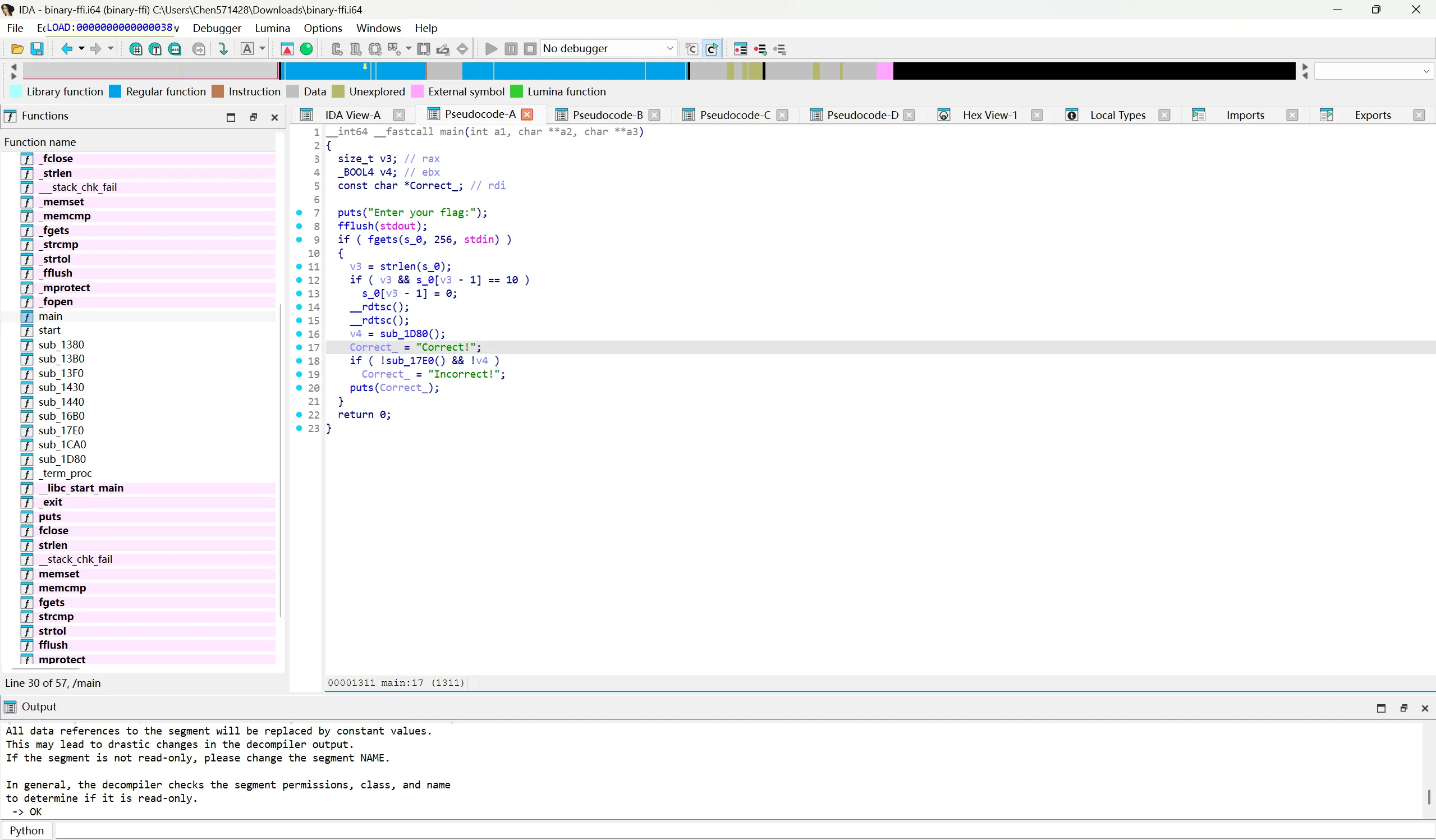Switch to the Hex View-1 tab

(x=989, y=115)
